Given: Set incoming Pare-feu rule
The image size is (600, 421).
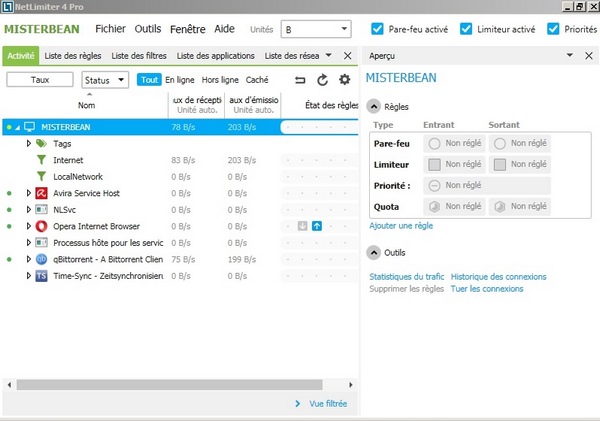Looking at the screenshot, I should point(454,144).
